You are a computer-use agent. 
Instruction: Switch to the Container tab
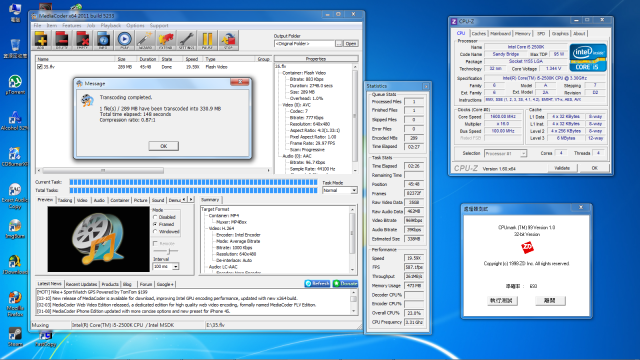[120, 200]
